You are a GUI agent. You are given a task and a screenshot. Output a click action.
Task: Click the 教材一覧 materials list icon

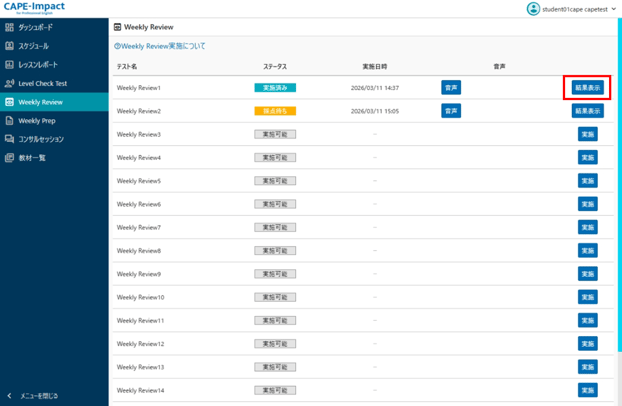pos(10,158)
